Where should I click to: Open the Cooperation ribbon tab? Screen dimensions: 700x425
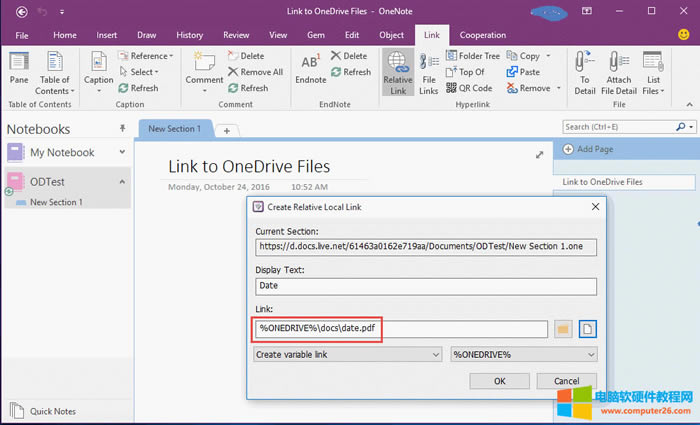click(483, 35)
